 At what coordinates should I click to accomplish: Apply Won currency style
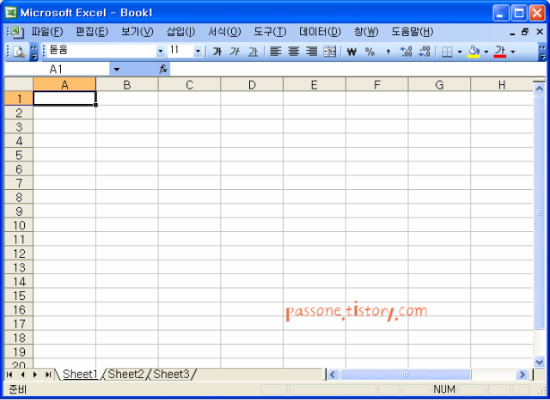coord(351,52)
